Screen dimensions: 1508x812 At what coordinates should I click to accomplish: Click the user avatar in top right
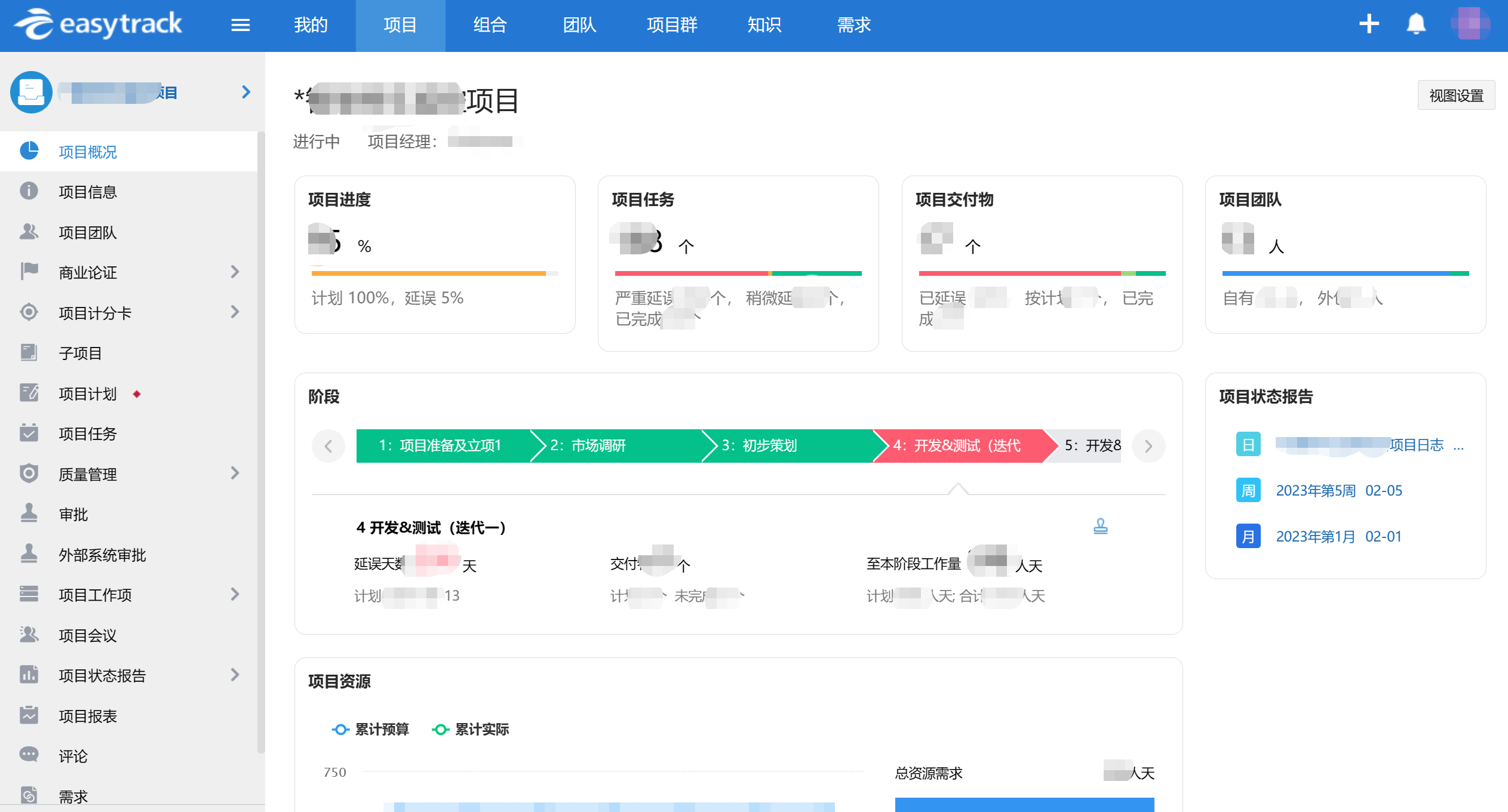(x=1470, y=24)
